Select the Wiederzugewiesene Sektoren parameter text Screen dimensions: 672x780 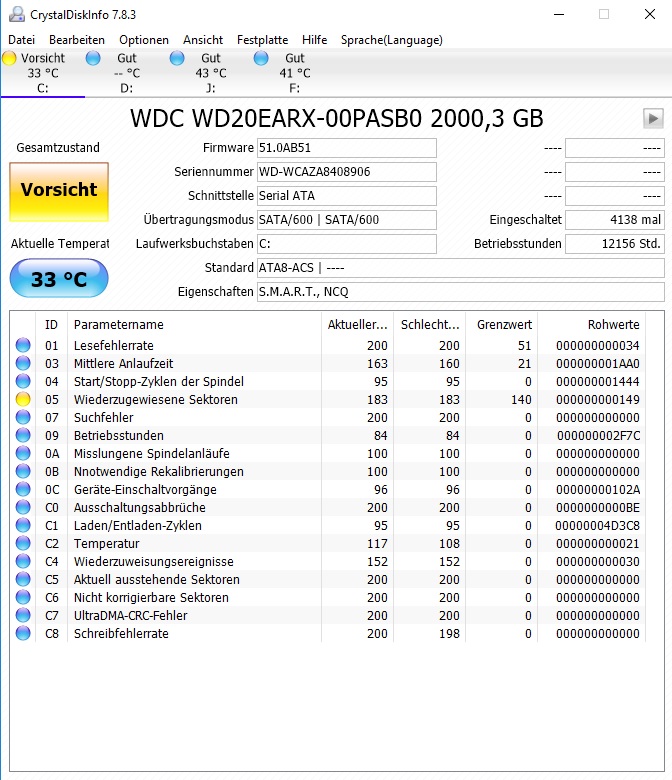tap(156, 399)
